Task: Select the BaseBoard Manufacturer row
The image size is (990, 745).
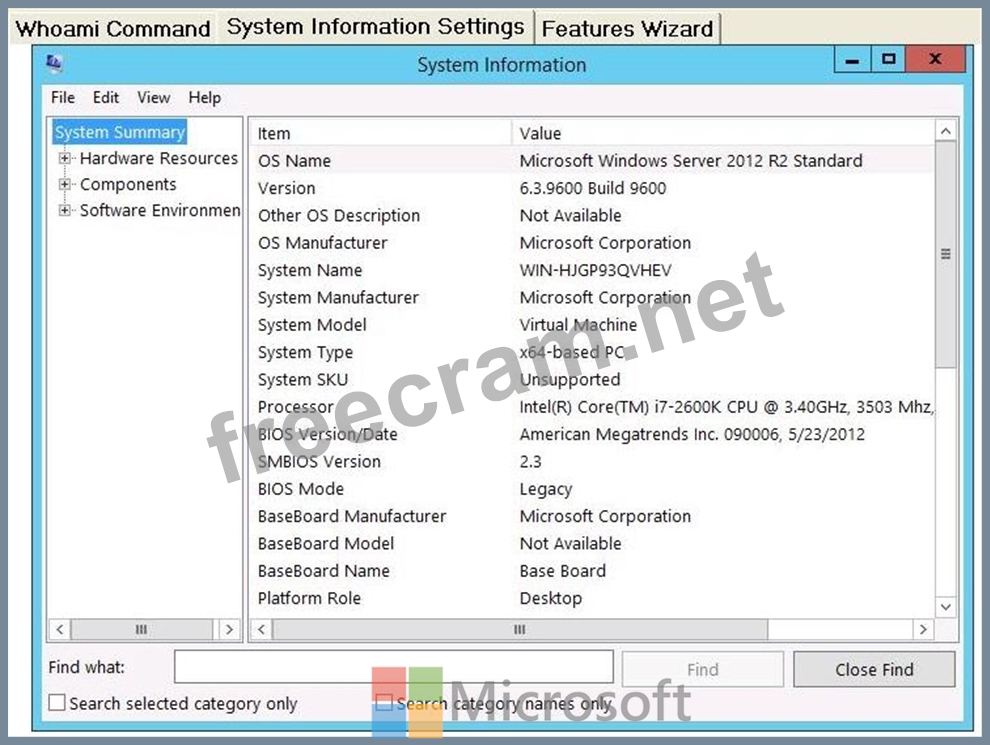Action: click(592, 516)
